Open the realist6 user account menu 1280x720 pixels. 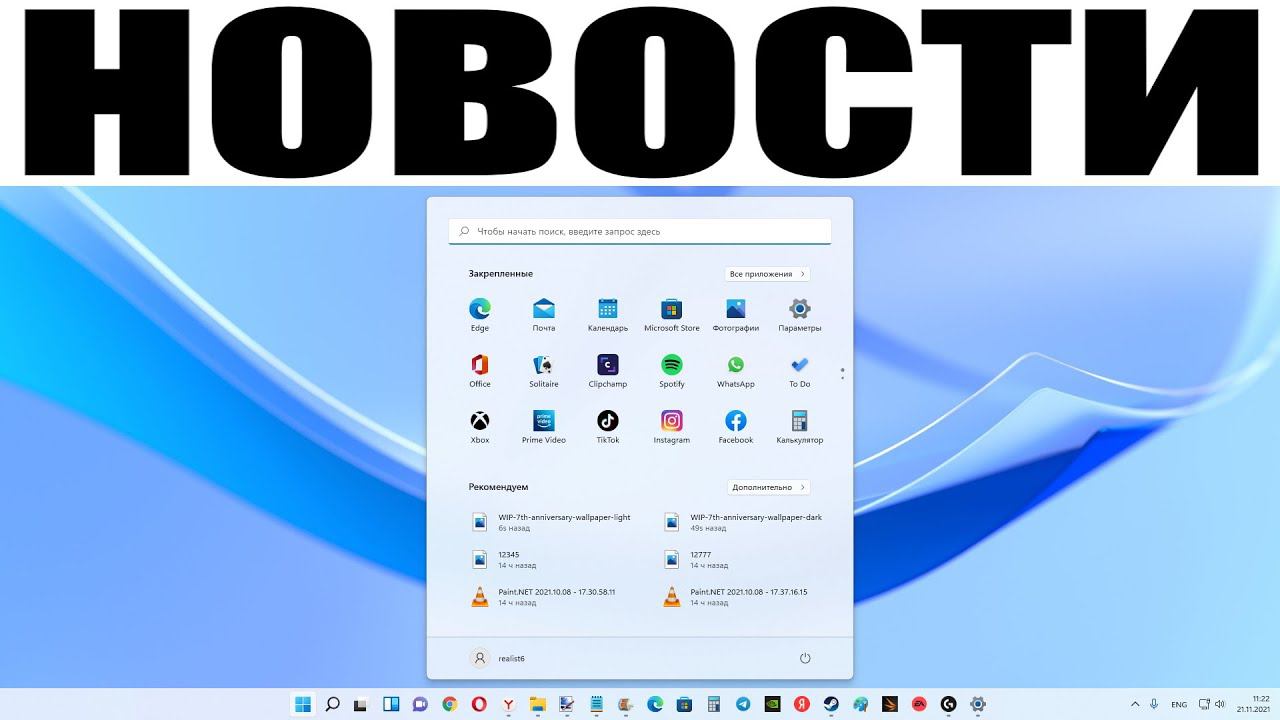pos(498,658)
